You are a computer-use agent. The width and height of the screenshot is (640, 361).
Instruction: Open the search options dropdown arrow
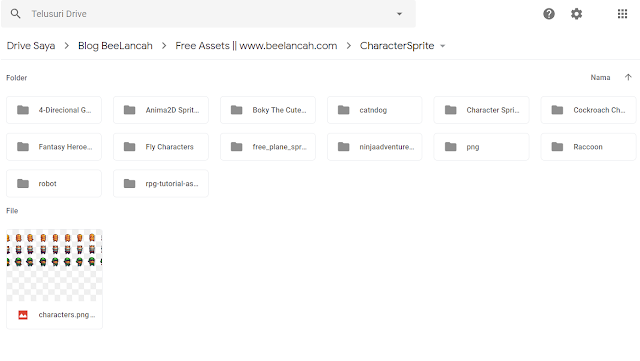(399, 14)
